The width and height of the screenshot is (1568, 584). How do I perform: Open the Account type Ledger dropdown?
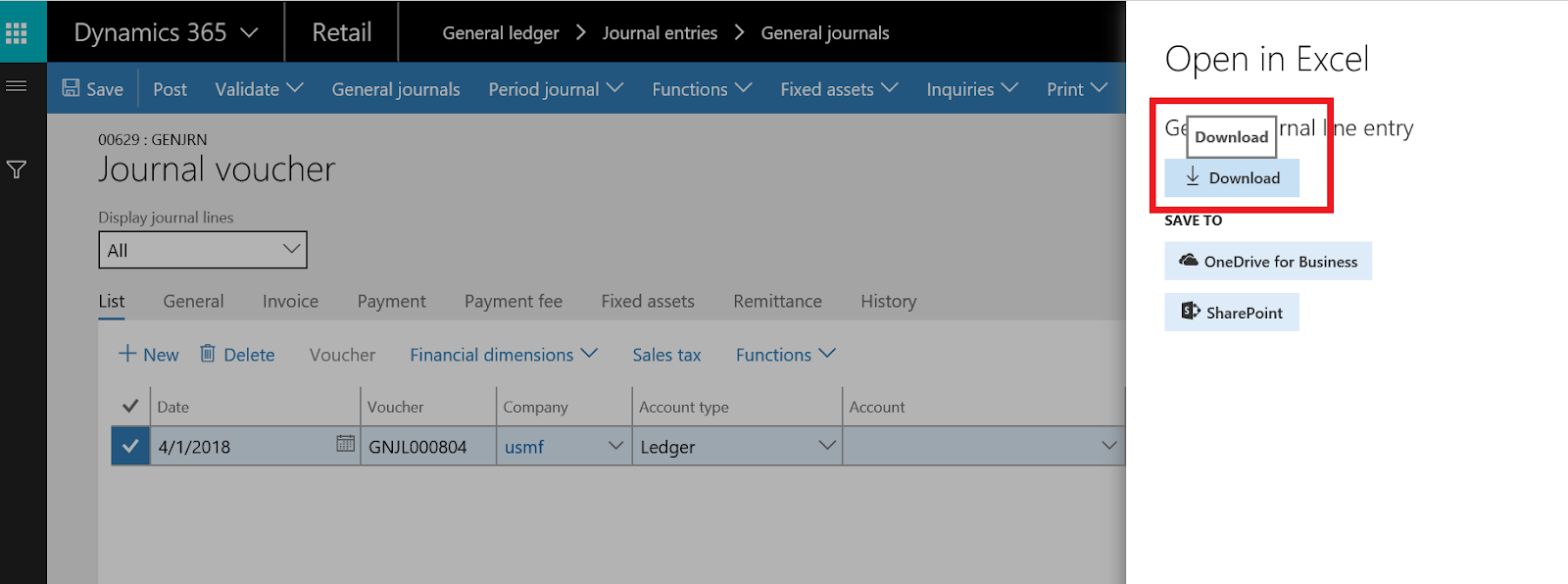point(827,446)
